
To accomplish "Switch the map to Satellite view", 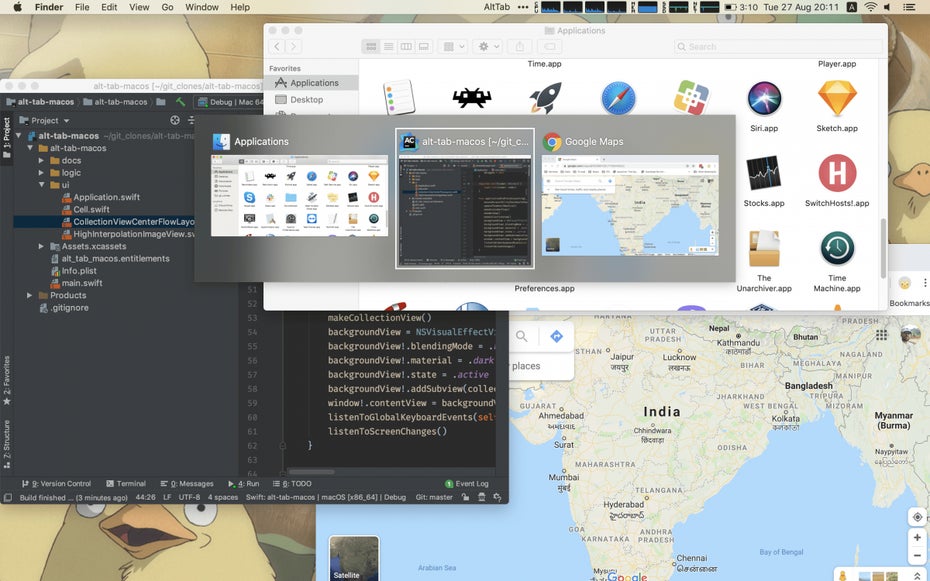I will point(354,558).
